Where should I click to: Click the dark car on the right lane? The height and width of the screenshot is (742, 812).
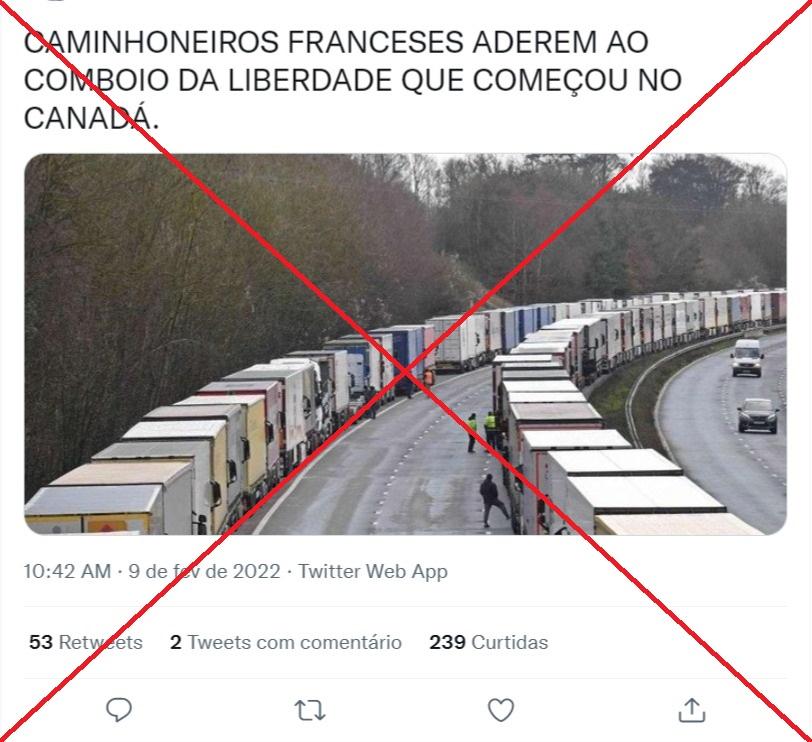click(x=758, y=415)
